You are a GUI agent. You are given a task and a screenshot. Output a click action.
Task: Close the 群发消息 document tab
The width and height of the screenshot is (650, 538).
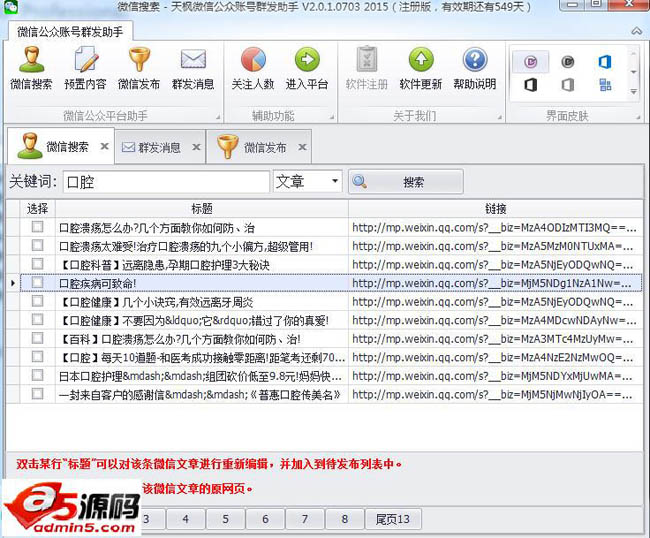(196, 147)
